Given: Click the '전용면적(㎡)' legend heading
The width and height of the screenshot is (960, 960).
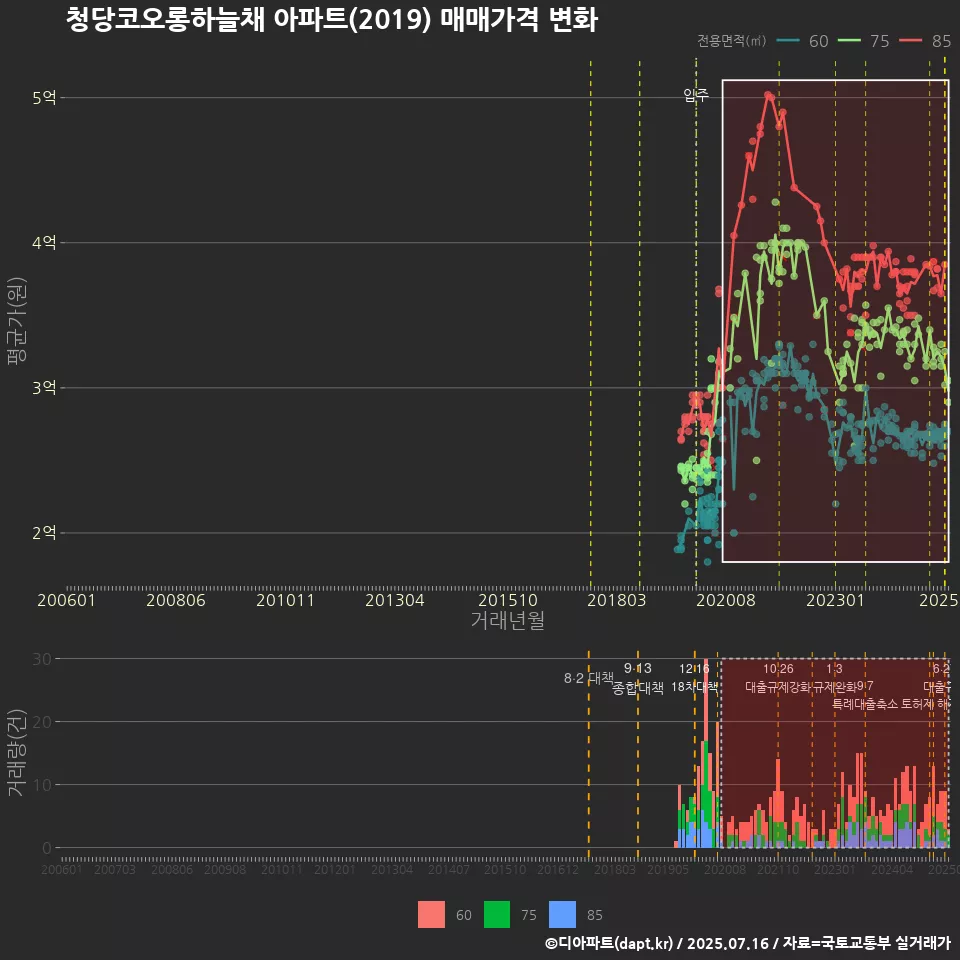Looking at the screenshot, I should tap(732, 41).
